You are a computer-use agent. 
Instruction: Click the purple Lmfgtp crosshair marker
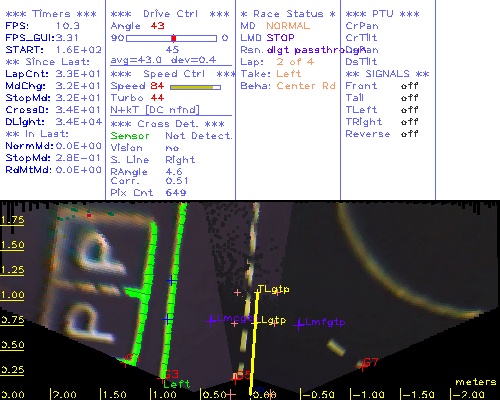(x=299, y=324)
